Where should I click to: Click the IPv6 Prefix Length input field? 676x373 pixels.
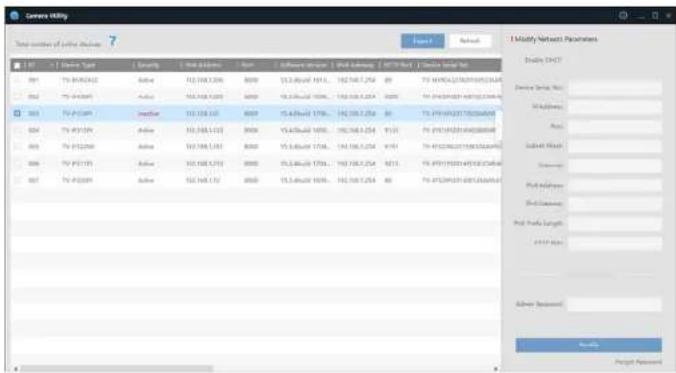(x=615, y=223)
